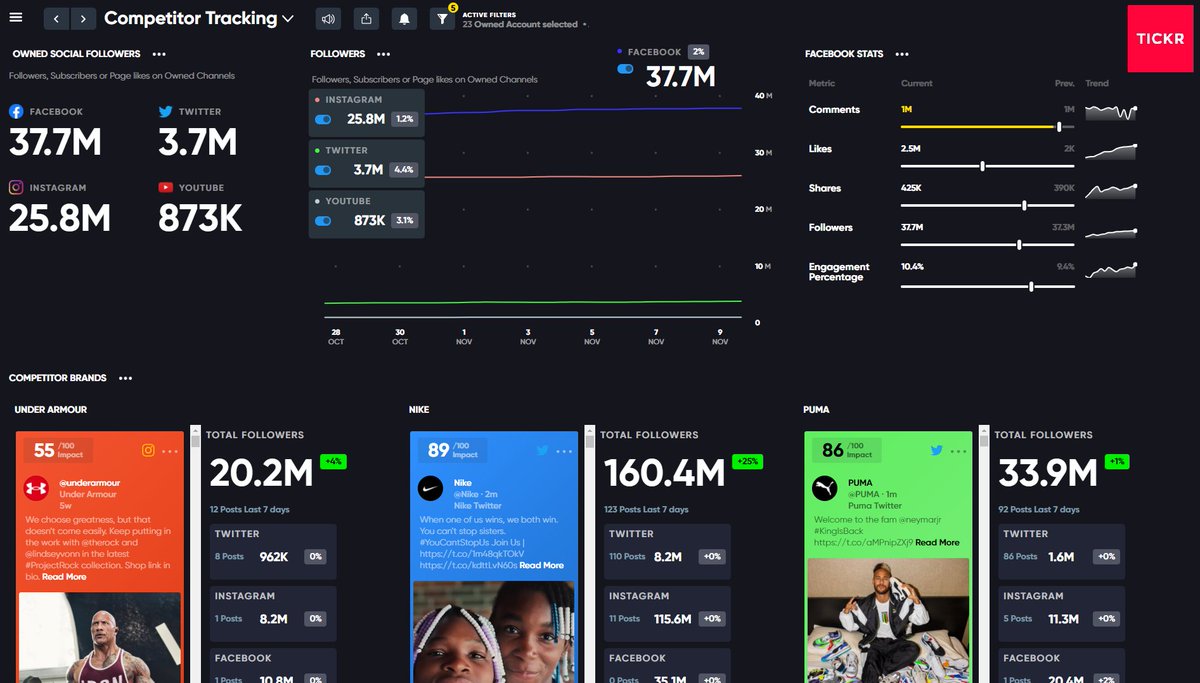Open Owned Social Followers options menu
Image resolution: width=1200 pixels, height=683 pixels.
159,54
